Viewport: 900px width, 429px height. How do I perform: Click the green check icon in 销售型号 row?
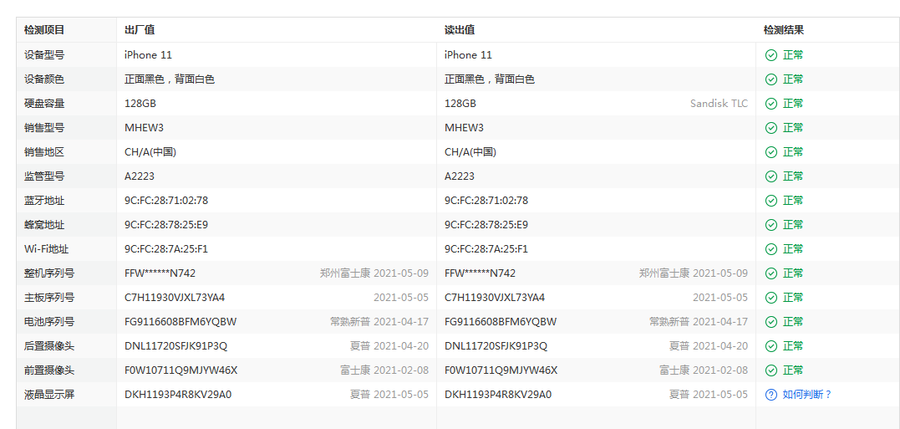[771, 128]
